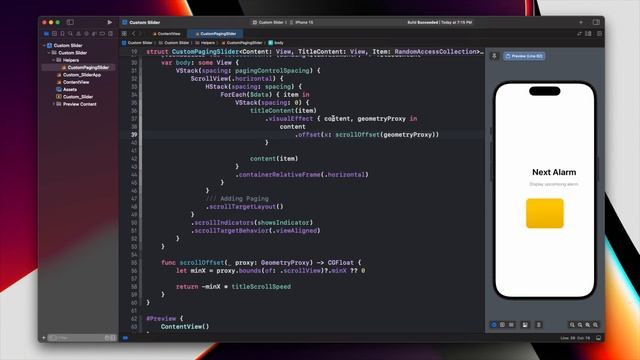
Task: Toggle recent files filter in navigator
Action: click(x=107, y=338)
